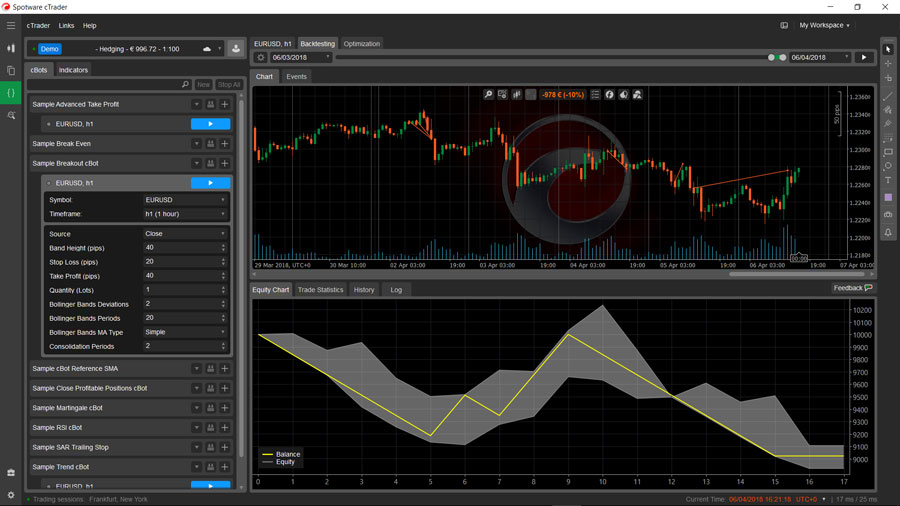Open the Log tab
Screen dimensions: 900x506
coord(396,290)
